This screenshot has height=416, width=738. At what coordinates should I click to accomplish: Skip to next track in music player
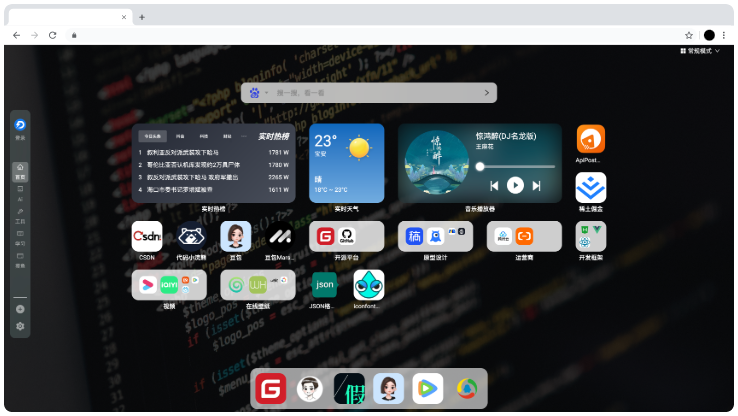click(x=537, y=186)
